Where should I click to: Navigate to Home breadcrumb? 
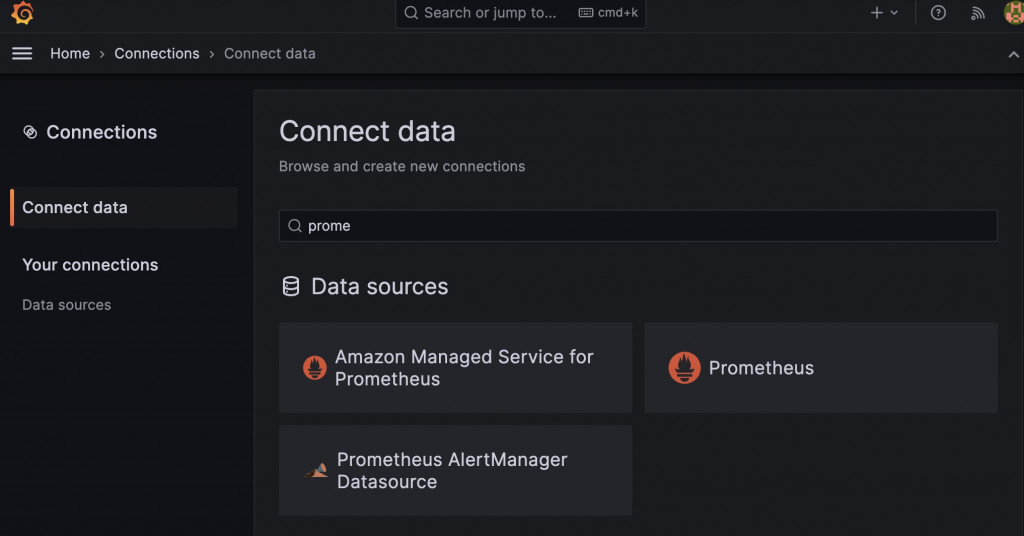[x=70, y=54]
